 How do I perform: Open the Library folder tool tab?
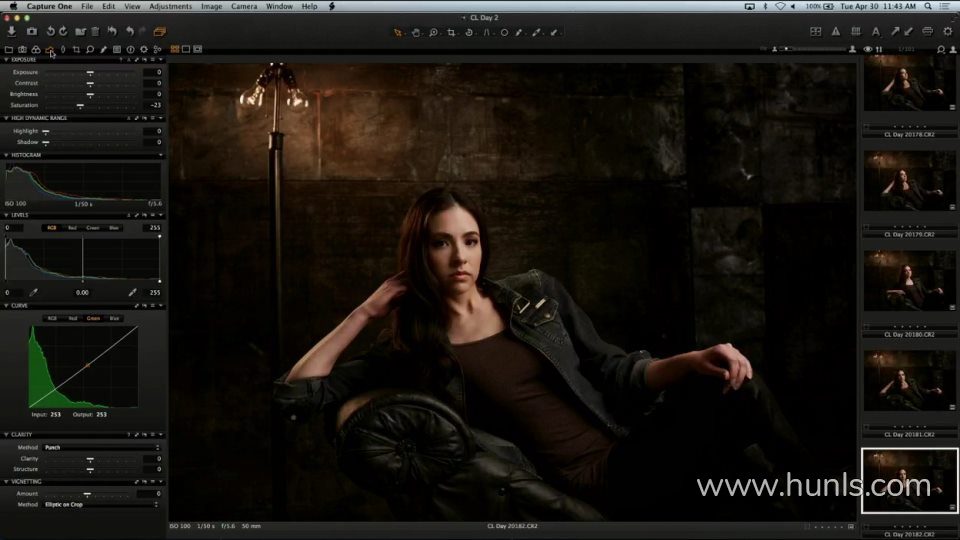tap(9, 50)
